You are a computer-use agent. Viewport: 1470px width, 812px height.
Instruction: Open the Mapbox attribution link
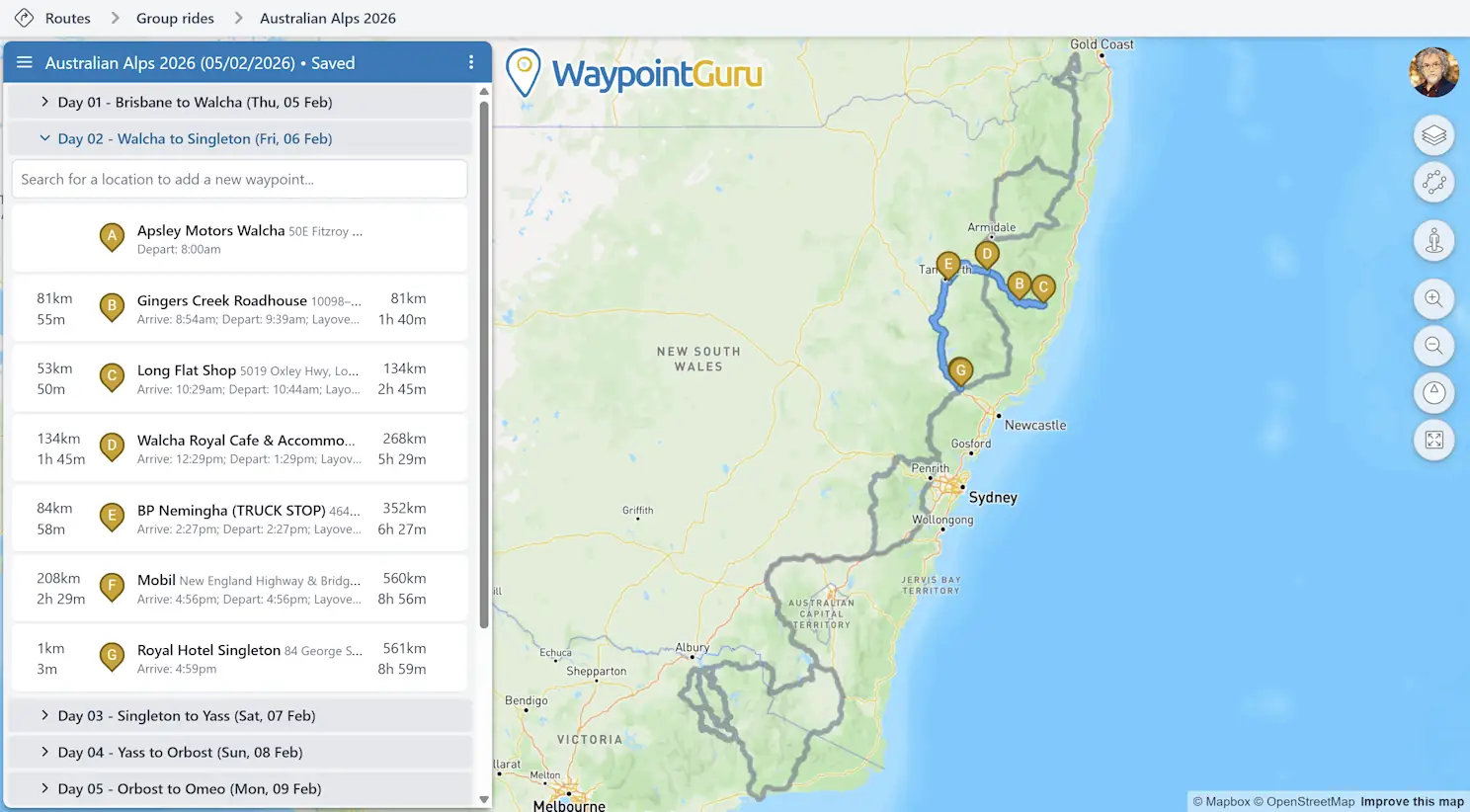tap(1221, 801)
